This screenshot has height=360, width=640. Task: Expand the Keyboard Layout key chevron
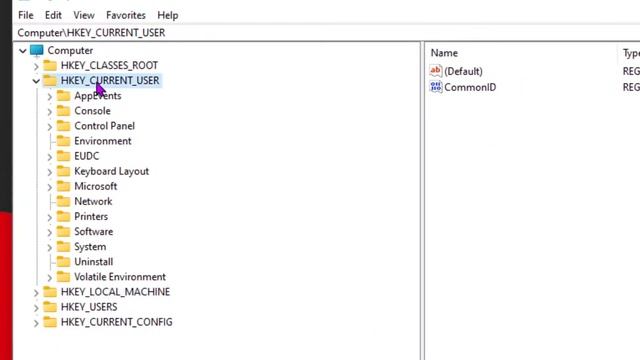[x=50, y=172]
